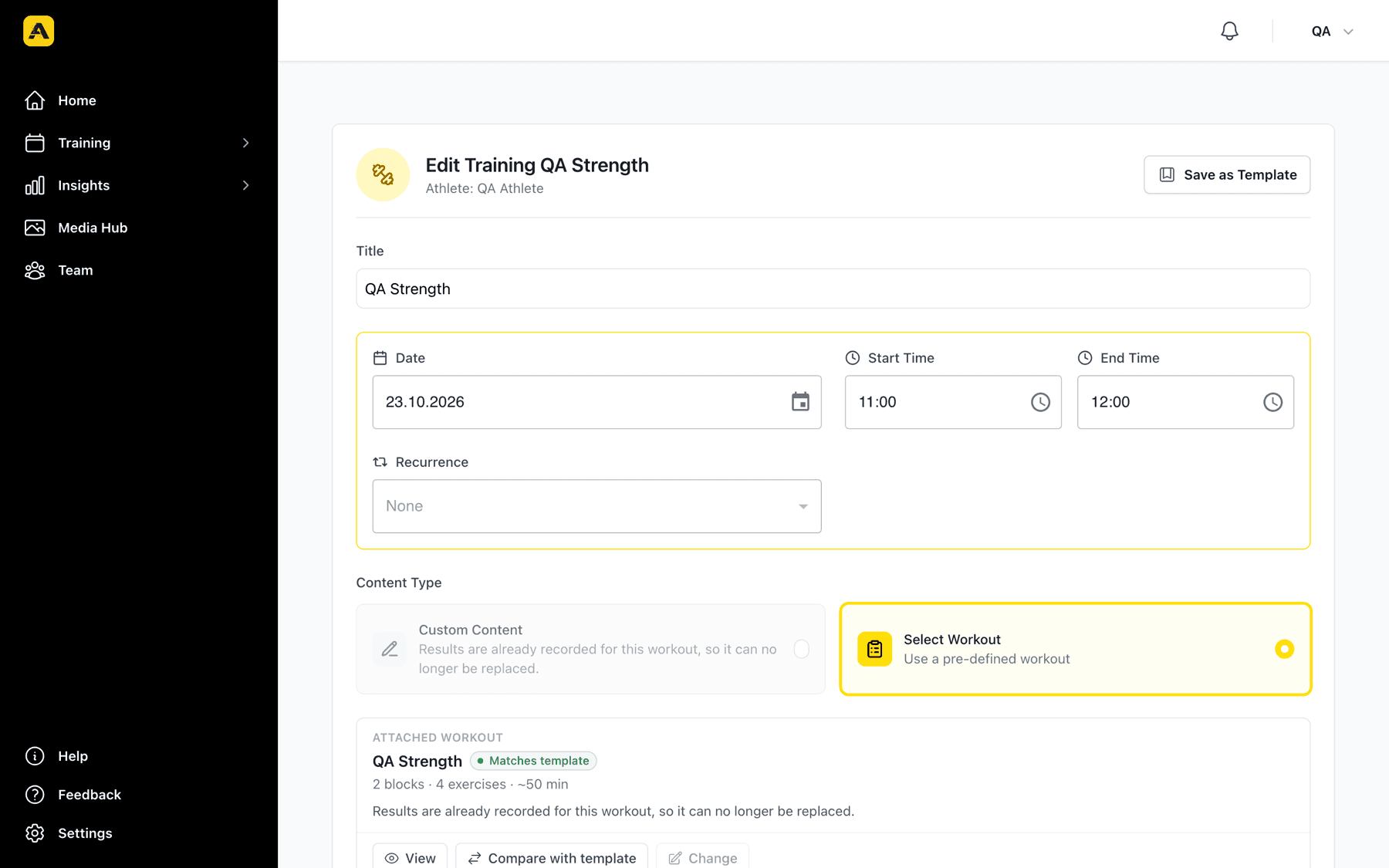Open the date picker calendar icon
The height and width of the screenshot is (868, 1389).
(x=800, y=402)
